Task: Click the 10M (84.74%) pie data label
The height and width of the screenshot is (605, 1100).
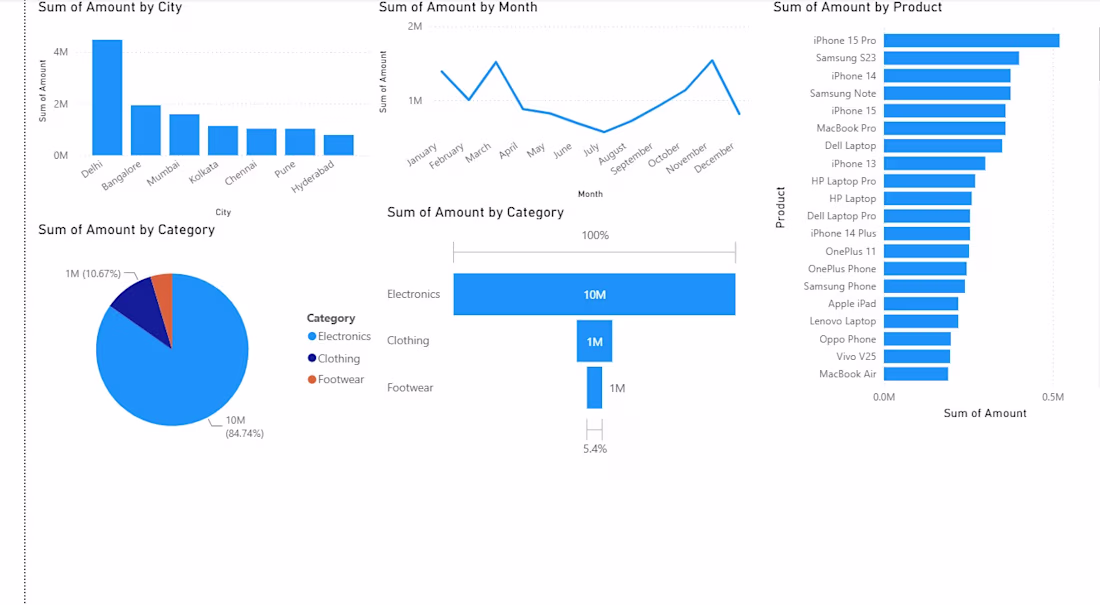Action: [244, 427]
